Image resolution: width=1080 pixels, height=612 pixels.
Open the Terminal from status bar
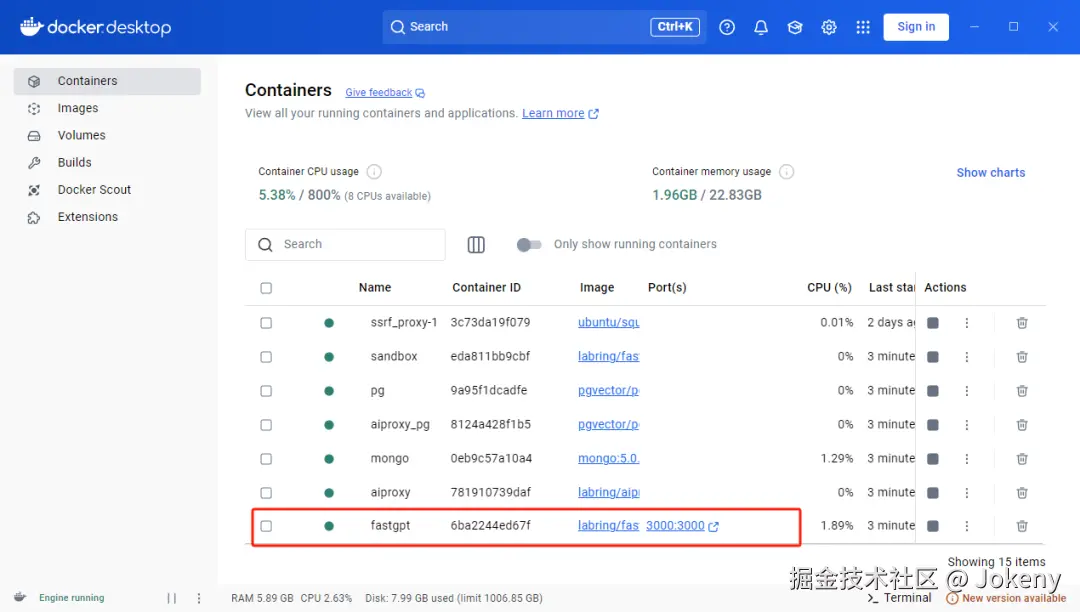[900, 598]
